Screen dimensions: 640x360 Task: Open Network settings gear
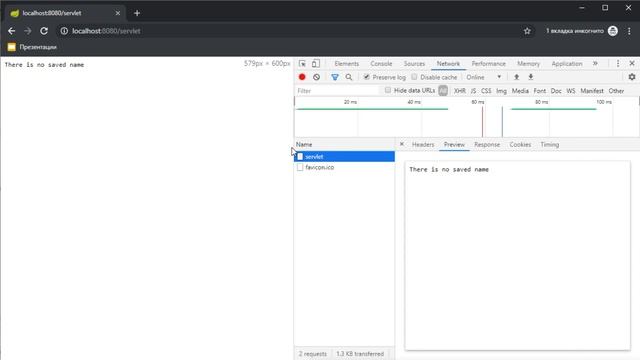632,77
